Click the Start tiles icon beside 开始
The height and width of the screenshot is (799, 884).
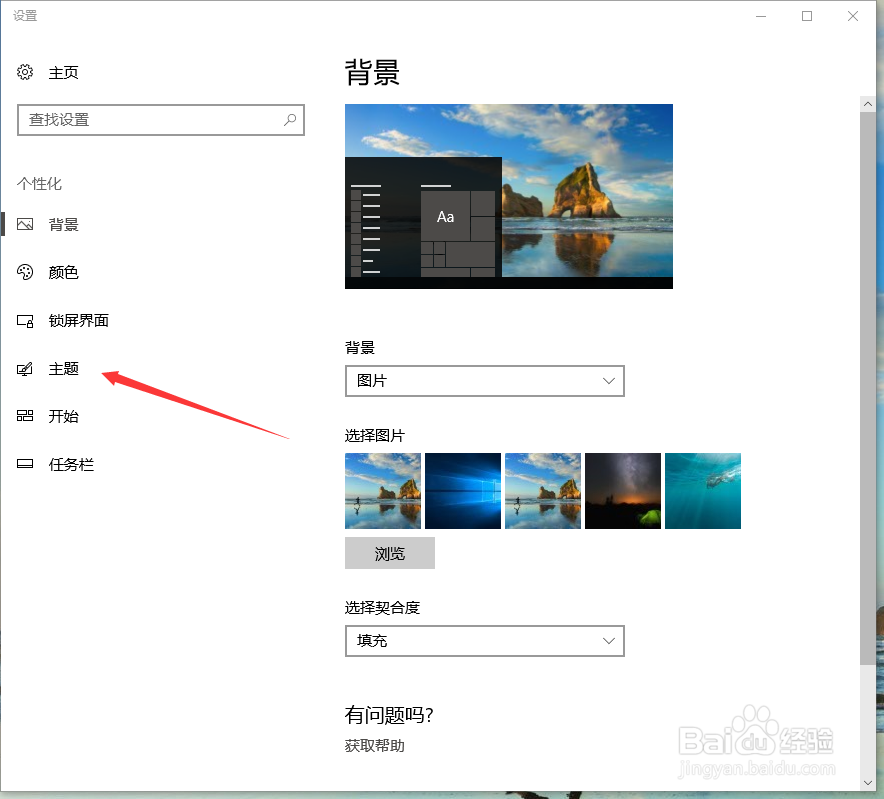tap(25, 416)
